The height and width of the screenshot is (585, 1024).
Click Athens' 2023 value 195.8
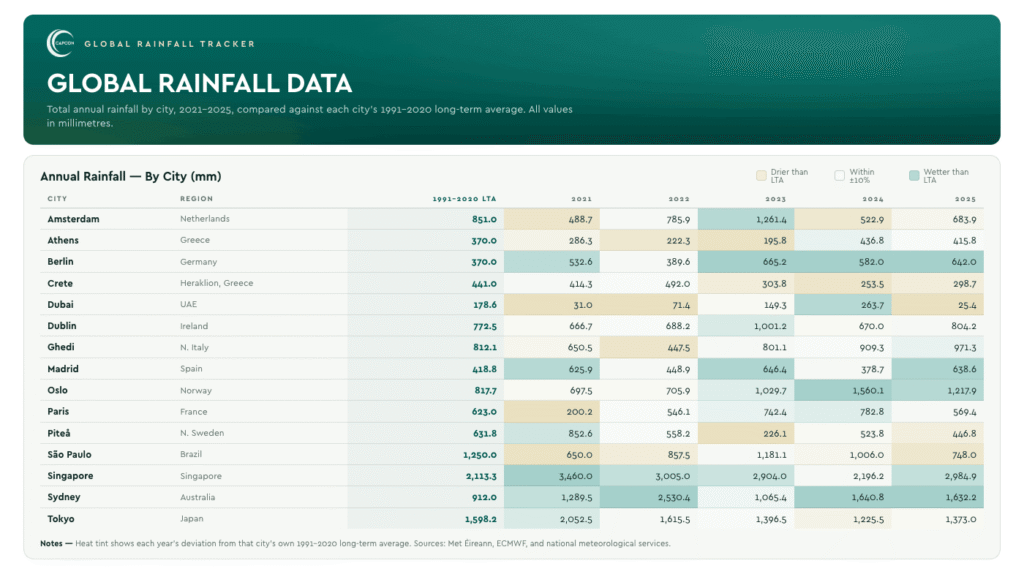pyautogui.click(x=775, y=241)
